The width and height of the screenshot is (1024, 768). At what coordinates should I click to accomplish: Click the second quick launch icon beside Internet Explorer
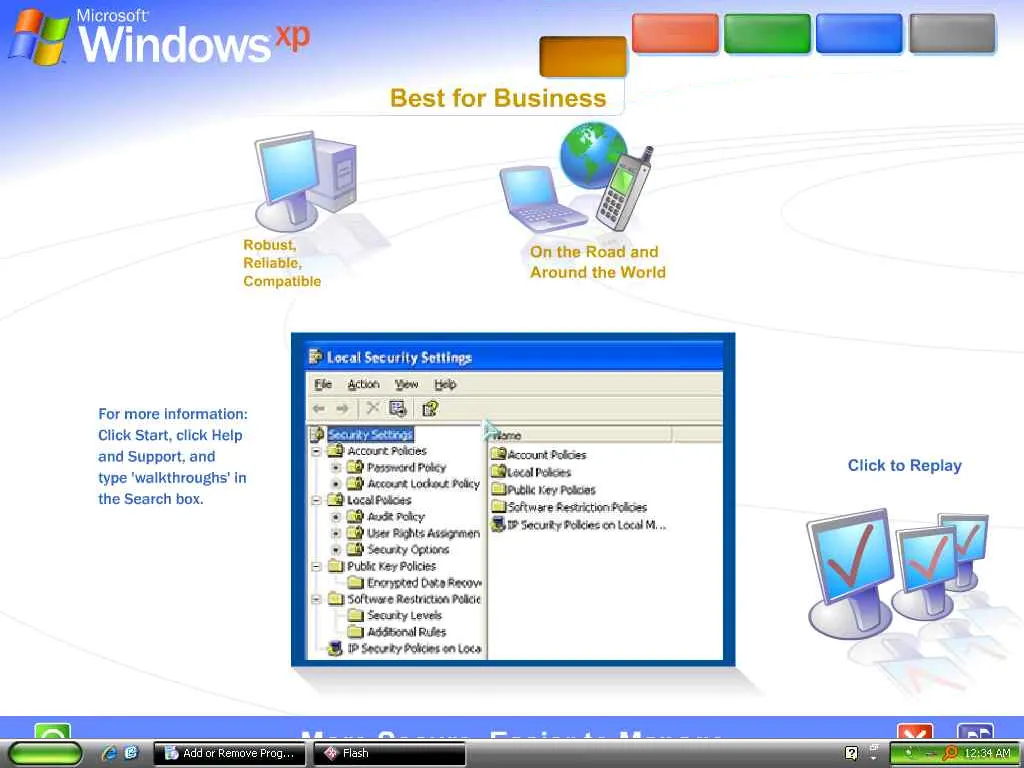tap(131, 753)
